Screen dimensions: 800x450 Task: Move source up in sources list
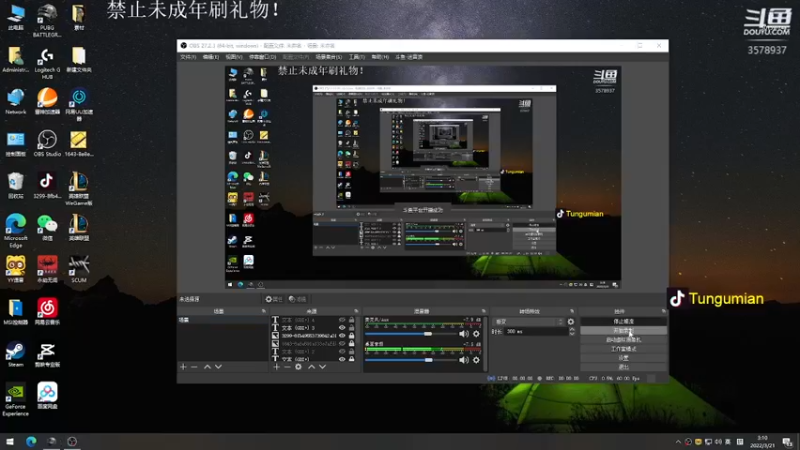[x=311, y=367]
